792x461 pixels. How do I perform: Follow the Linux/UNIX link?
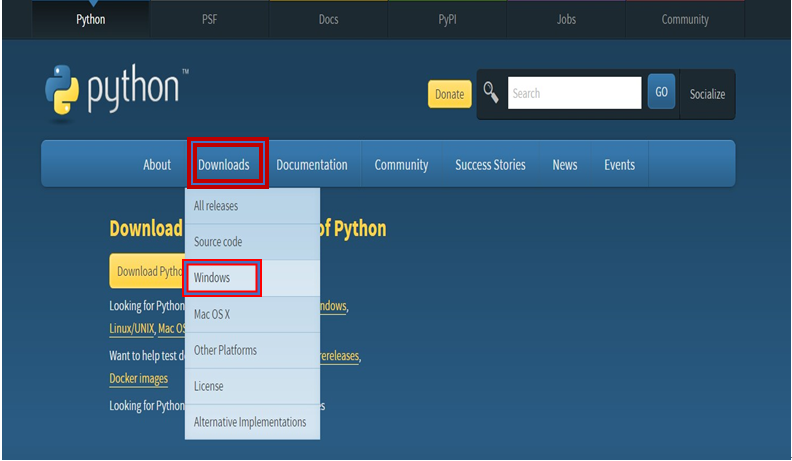point(132,328)
